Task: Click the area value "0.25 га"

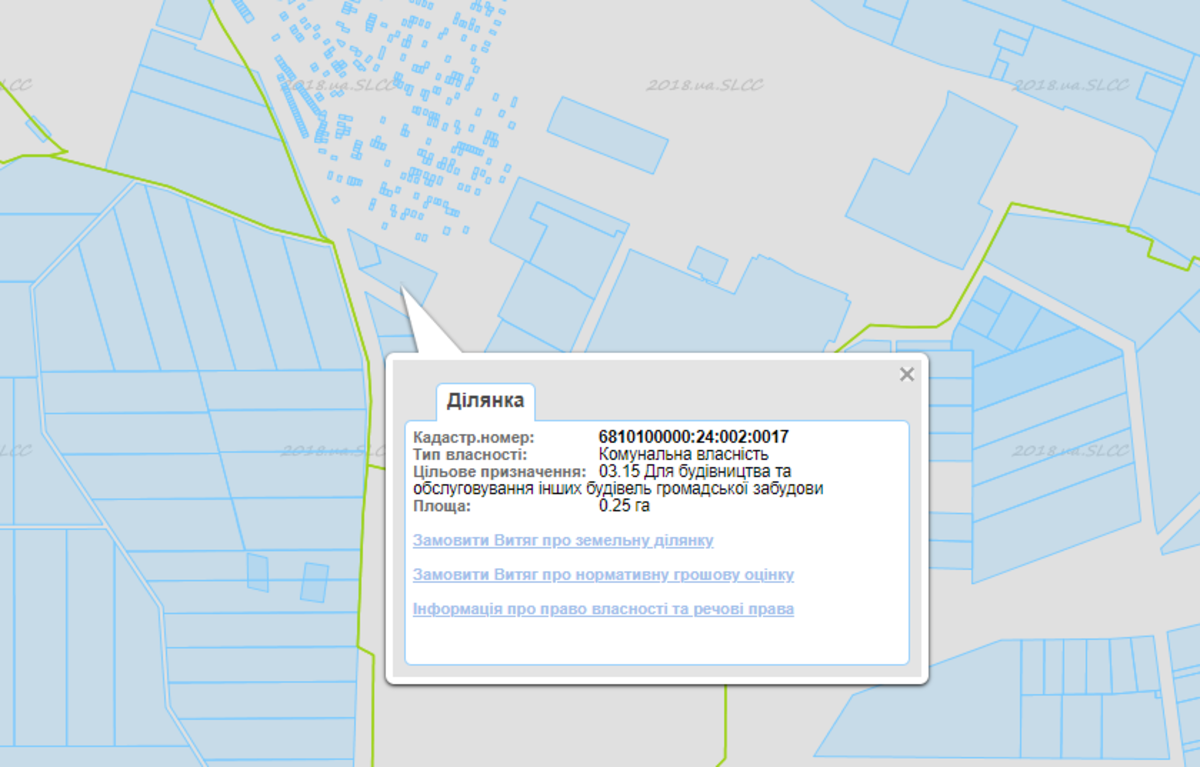Action: [624, 506]
